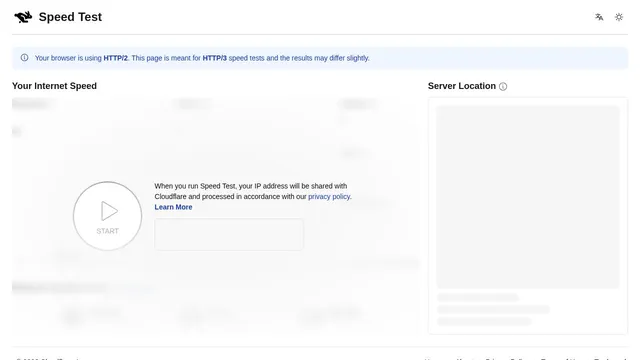Image resolution: width=640 pixels, height=360 pixels.
Task: Click the Your Internet Speed heading
Action: [x=54, y=86]
